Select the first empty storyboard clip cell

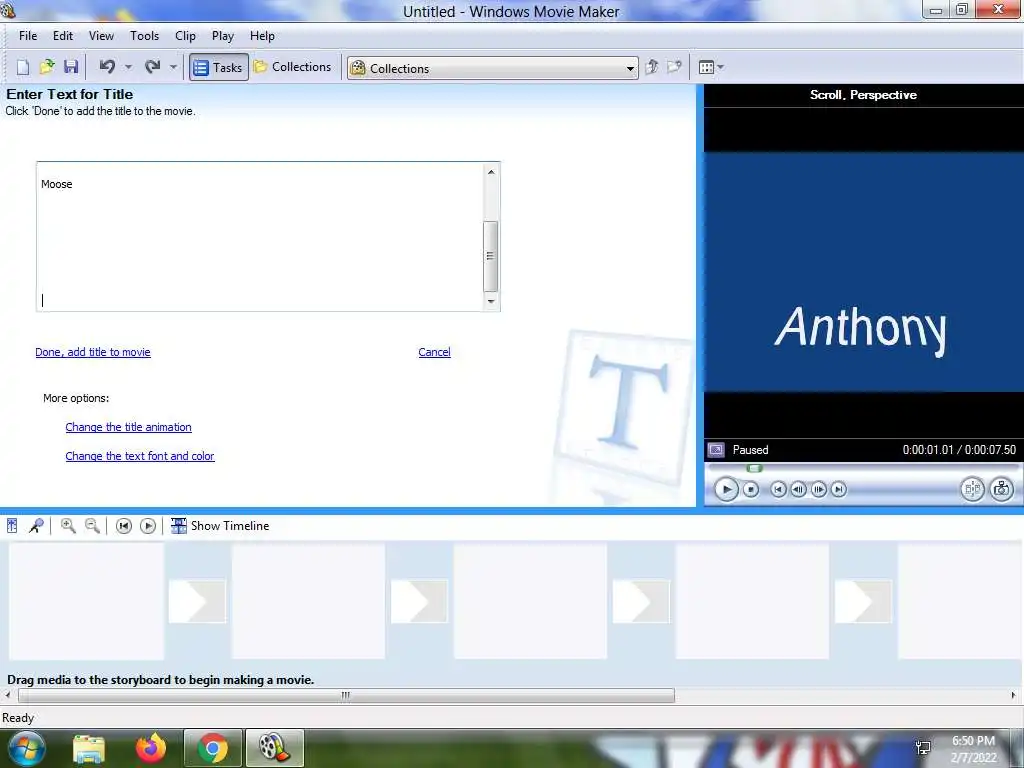(86, 601)
